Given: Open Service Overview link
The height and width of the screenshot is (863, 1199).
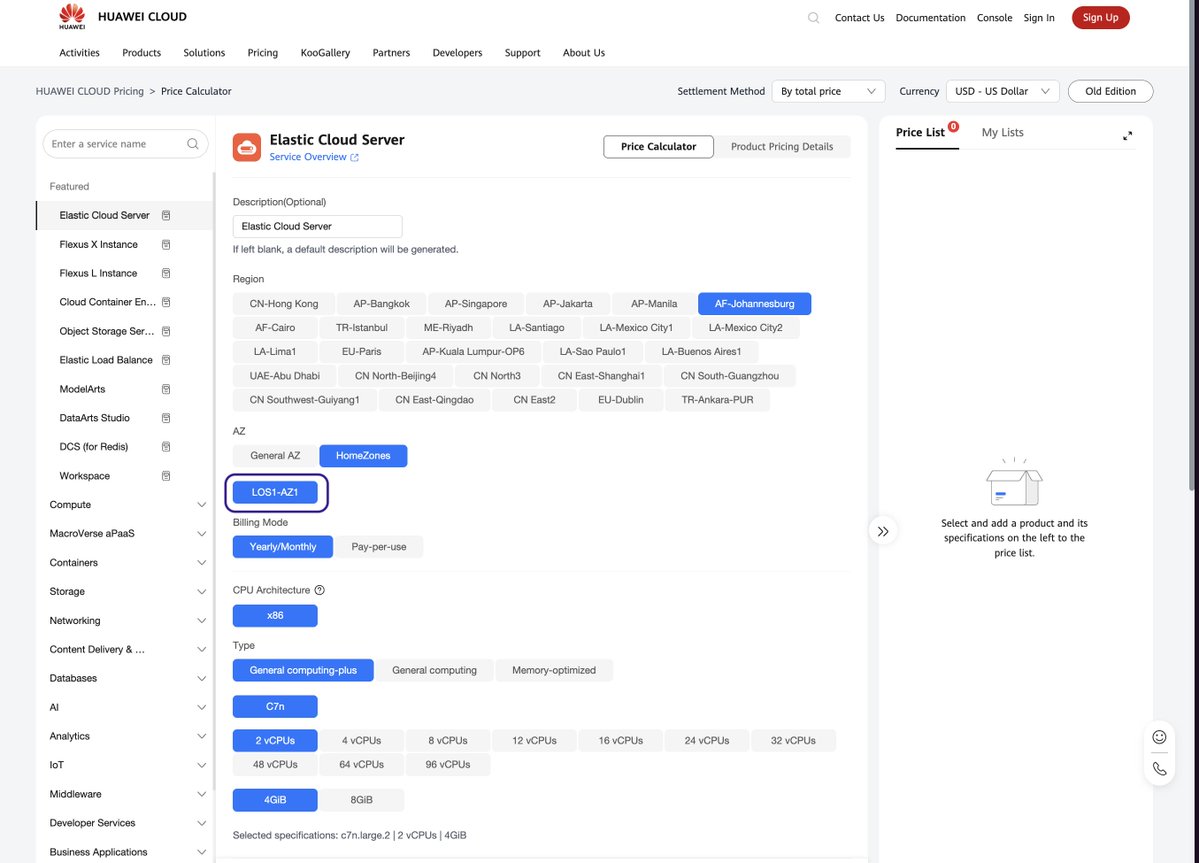Looking at the screenshot, I should coord(307,157).
